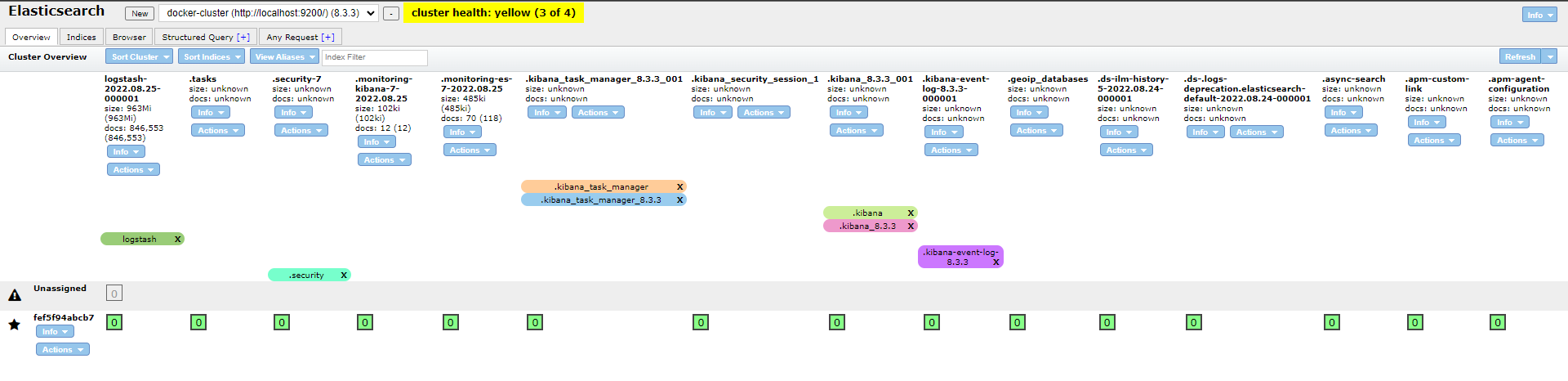Open Actions menu for .kibana_task_manager_8.3.3_001
Screen dimensions: 1568x381
coord(598,113)
